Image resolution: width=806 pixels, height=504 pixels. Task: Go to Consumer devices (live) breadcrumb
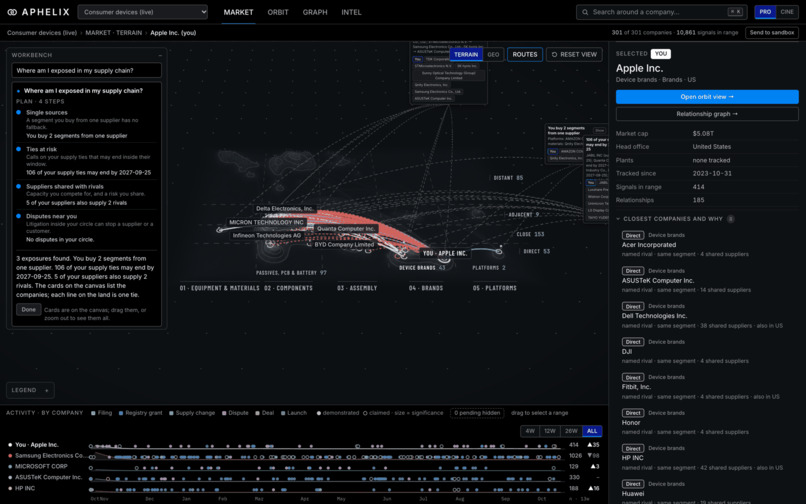point(42,33)
